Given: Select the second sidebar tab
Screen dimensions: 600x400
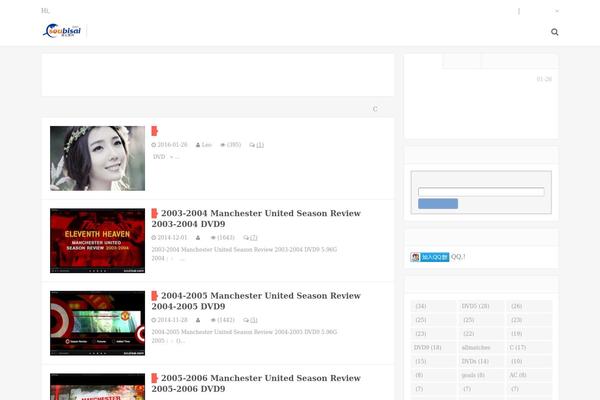Looking at the screenshot, I should coord(461,61).
